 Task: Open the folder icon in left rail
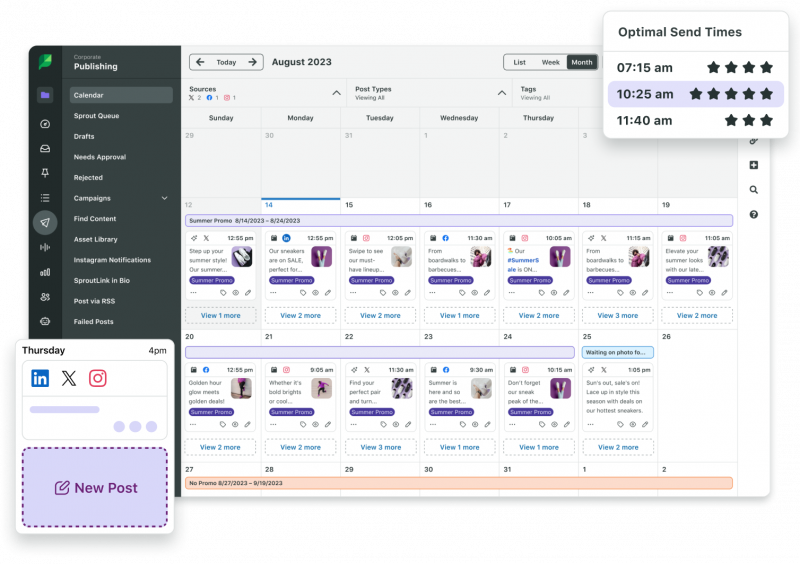[45, 95]
